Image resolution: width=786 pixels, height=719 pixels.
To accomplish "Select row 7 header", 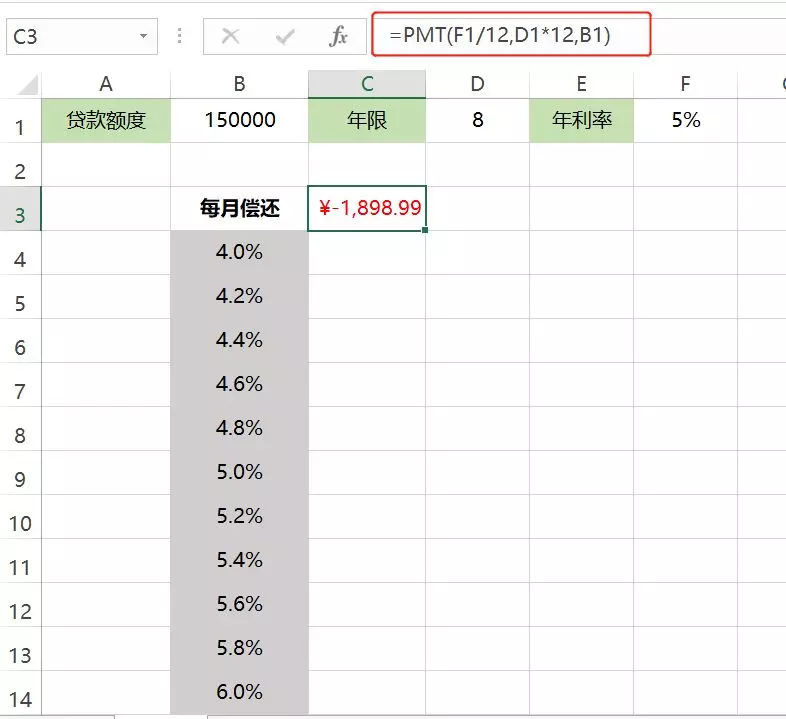I will (x=20, y=385).
